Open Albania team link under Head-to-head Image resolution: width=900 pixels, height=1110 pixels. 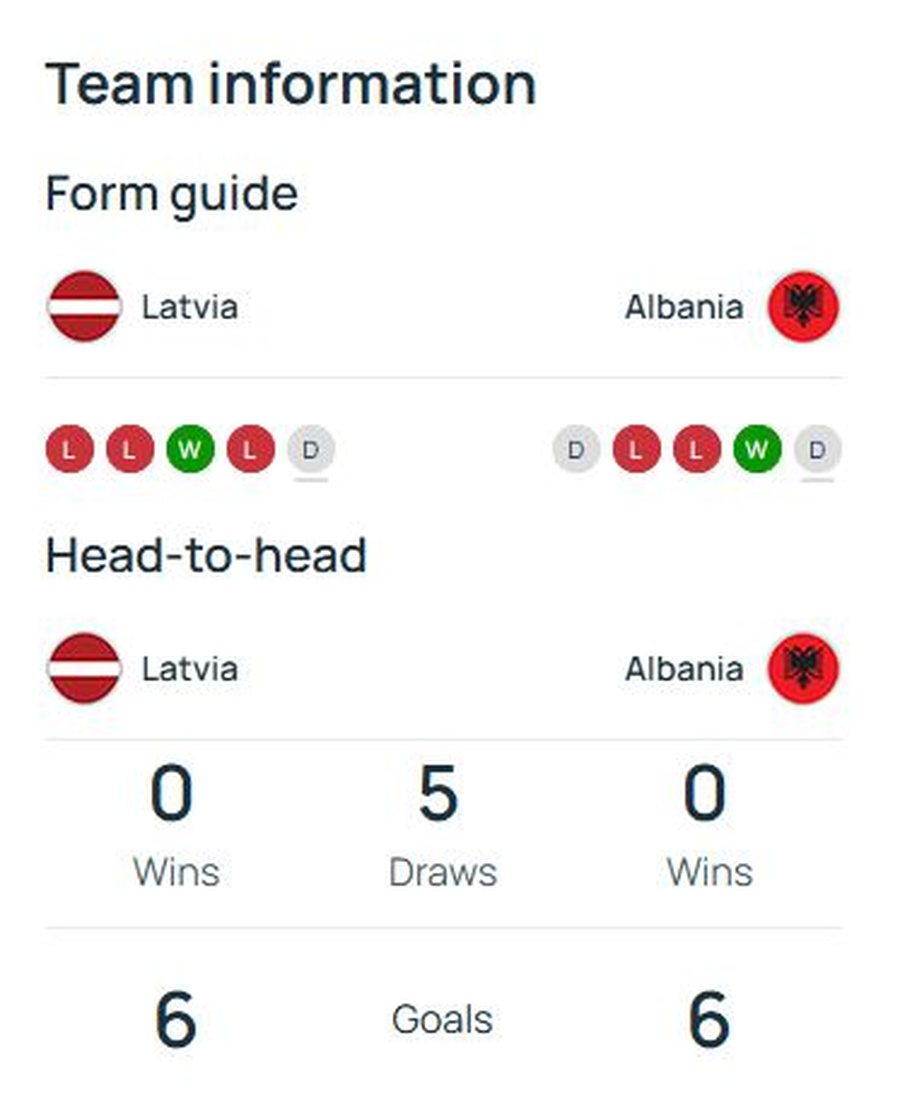(684, 669)
